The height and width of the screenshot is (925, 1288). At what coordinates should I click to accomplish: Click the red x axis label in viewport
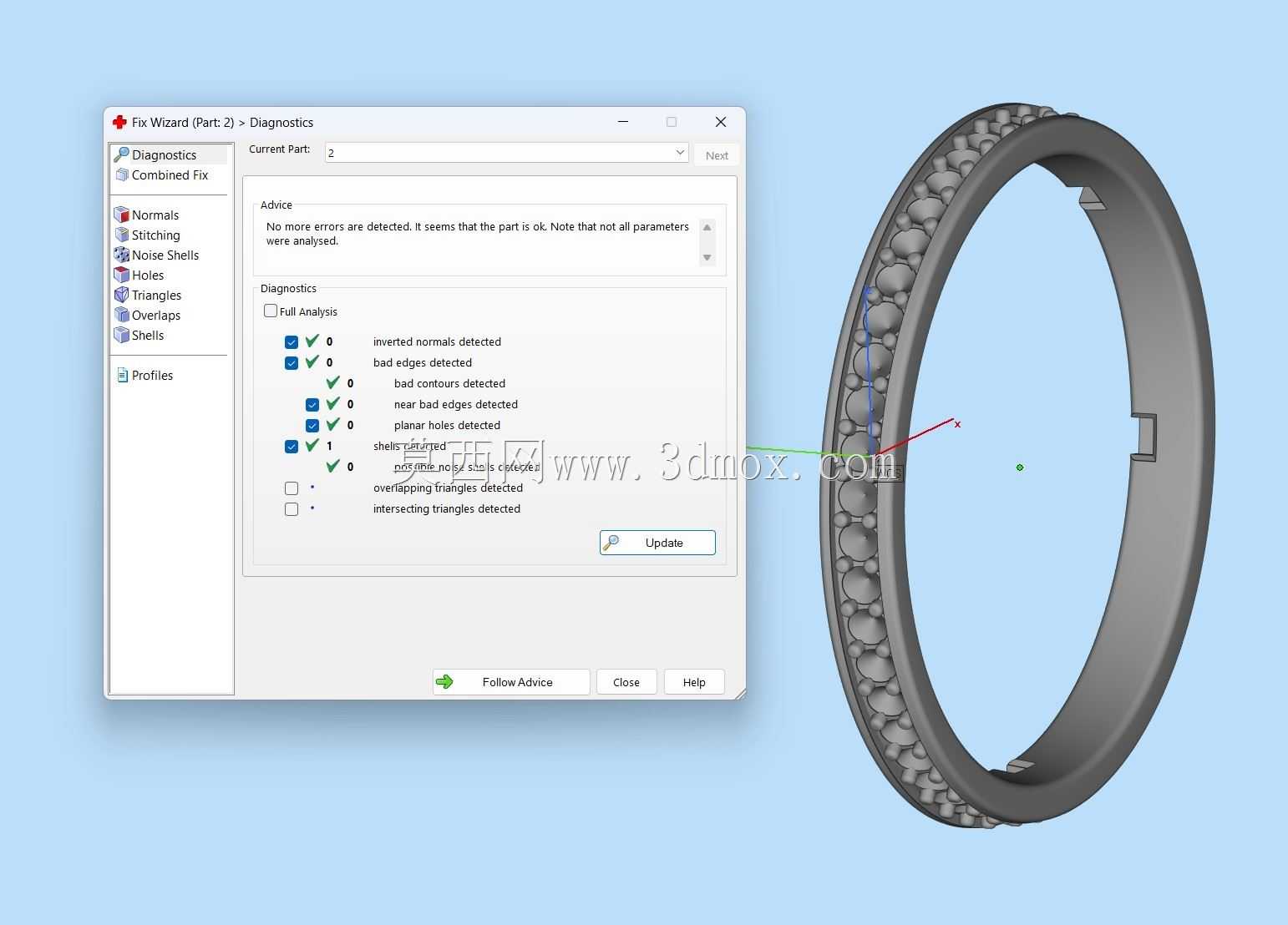pyautogui.click(x=957, y=425)
